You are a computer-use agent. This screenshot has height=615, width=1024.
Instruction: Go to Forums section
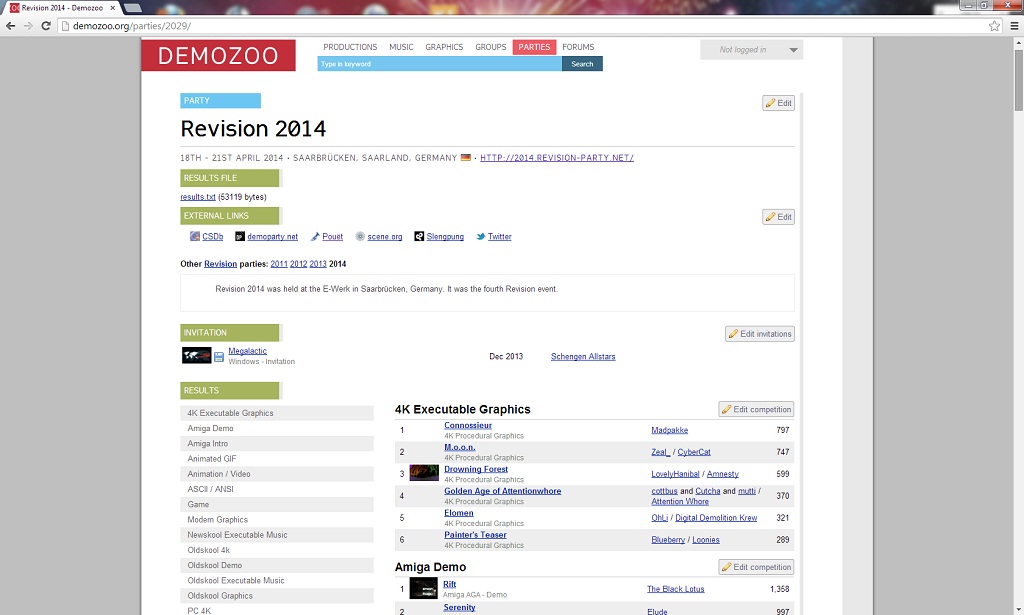[x=578, y=47]
